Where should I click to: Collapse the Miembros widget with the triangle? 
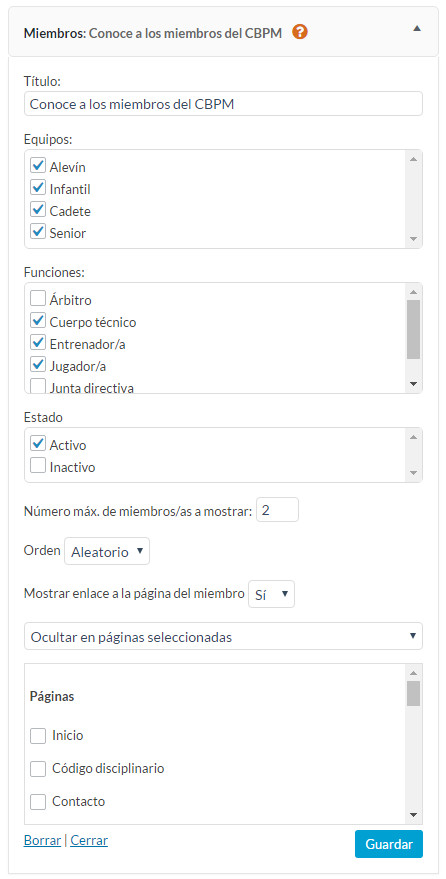click(416, 28)
